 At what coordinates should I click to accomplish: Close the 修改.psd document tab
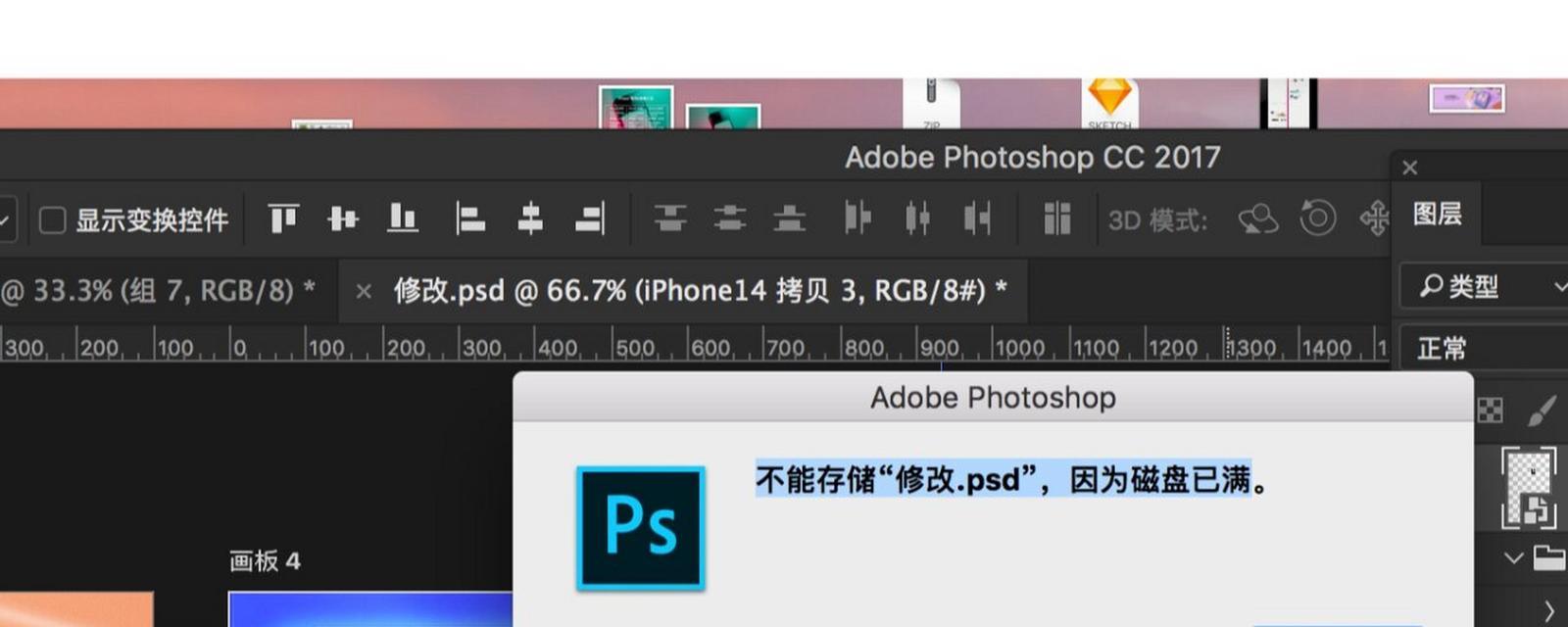[x=364, y=291]
